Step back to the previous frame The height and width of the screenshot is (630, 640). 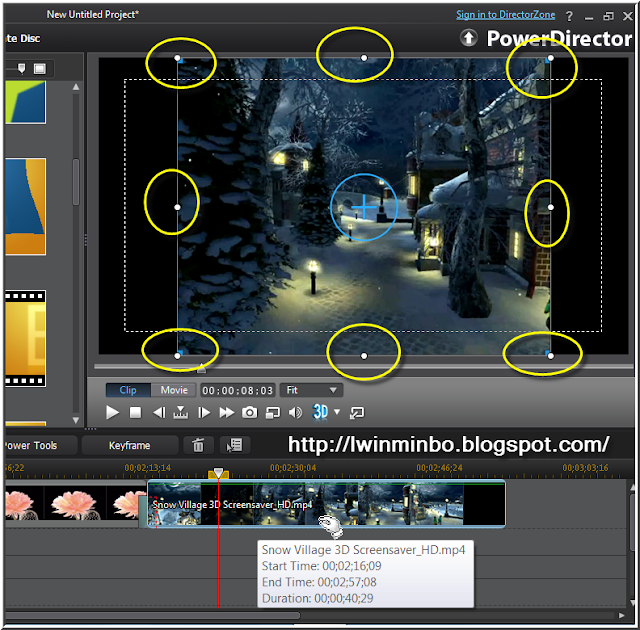tap(159, 413)
